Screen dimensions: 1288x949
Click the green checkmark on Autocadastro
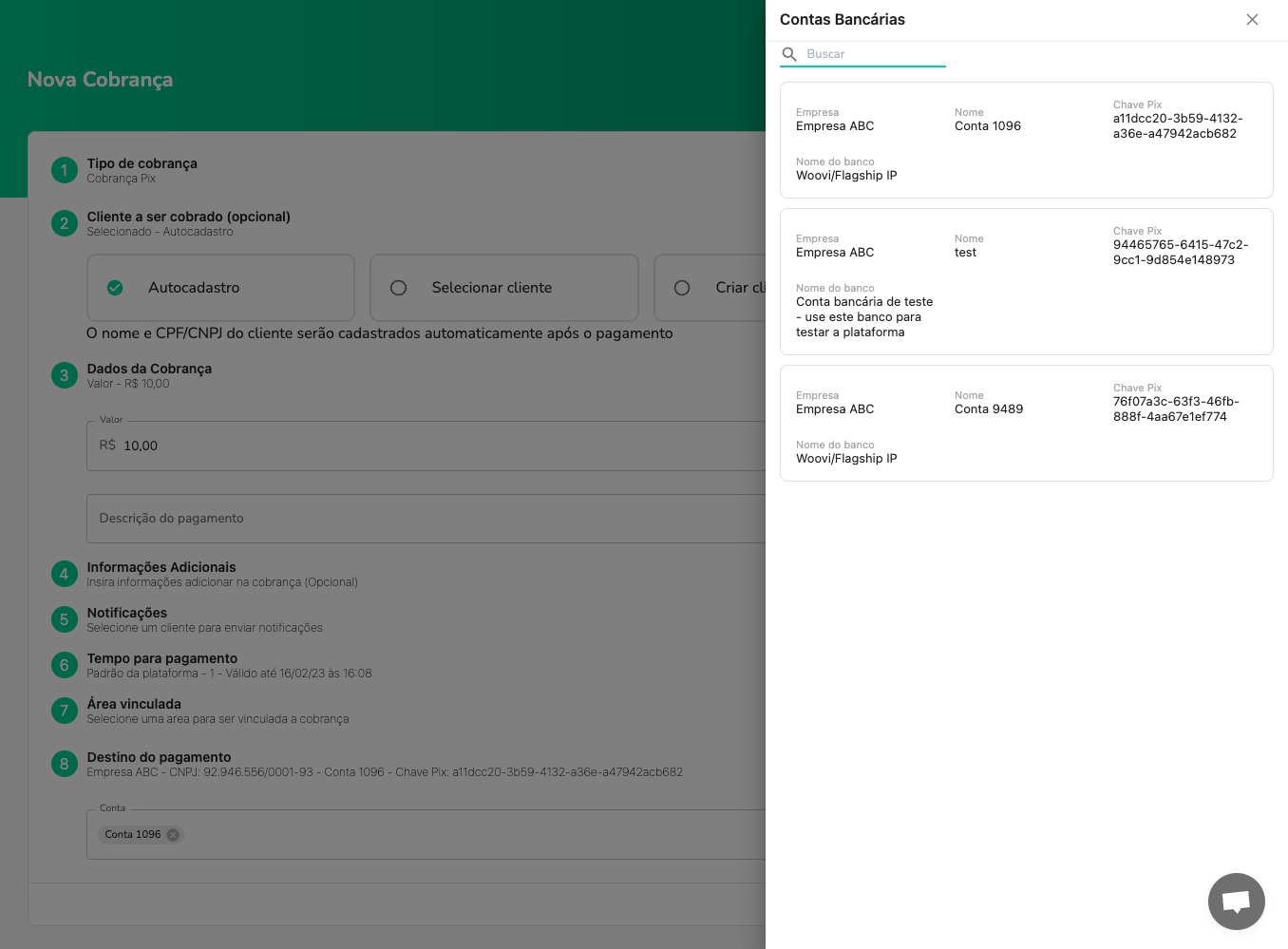115,287
